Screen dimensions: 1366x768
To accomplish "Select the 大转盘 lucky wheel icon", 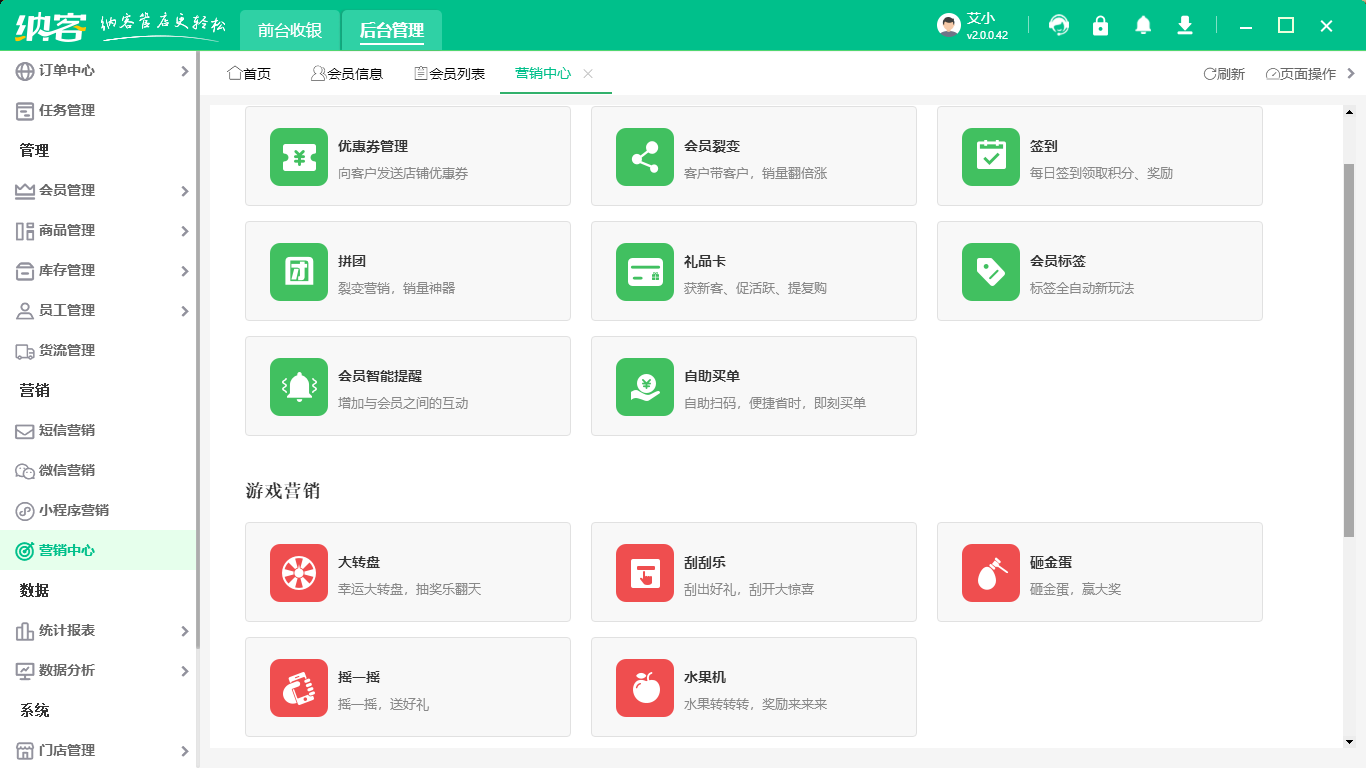I will click(297, 572).
